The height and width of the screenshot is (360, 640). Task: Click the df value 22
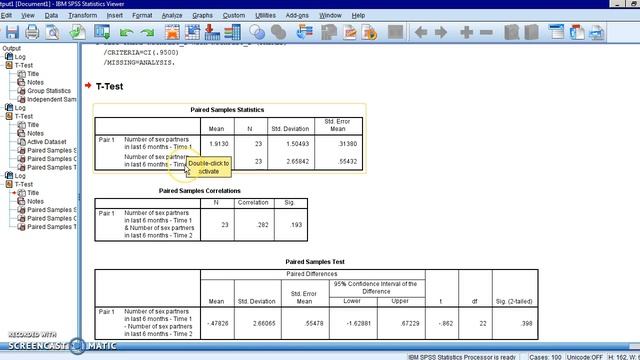tap(483, 323)
